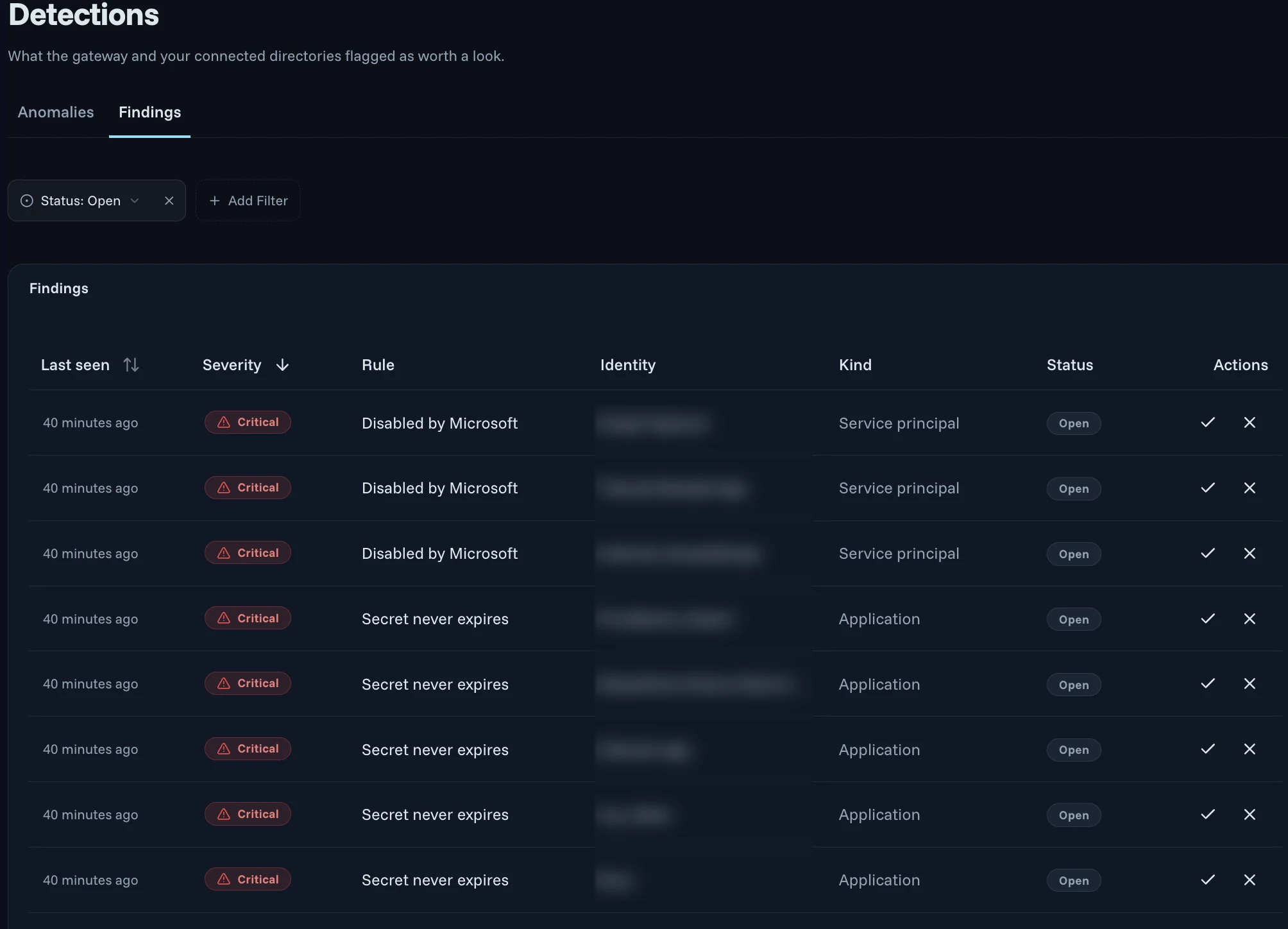Click the checkmark on the second Disabled by Microsoft row
Screen dimensions: 1288x929
1208,488
